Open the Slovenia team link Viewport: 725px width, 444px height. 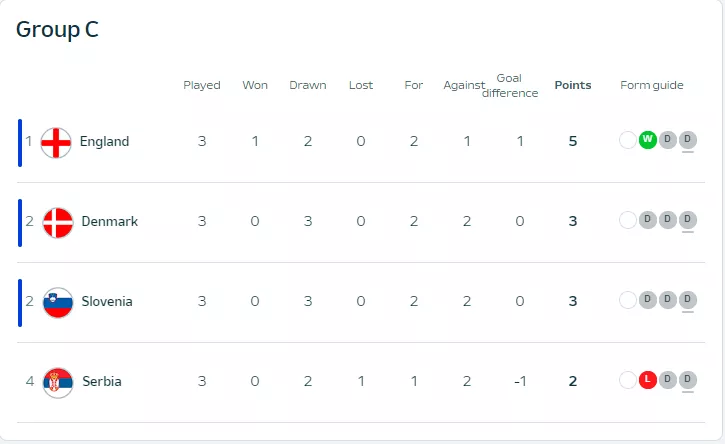point(106,302)
